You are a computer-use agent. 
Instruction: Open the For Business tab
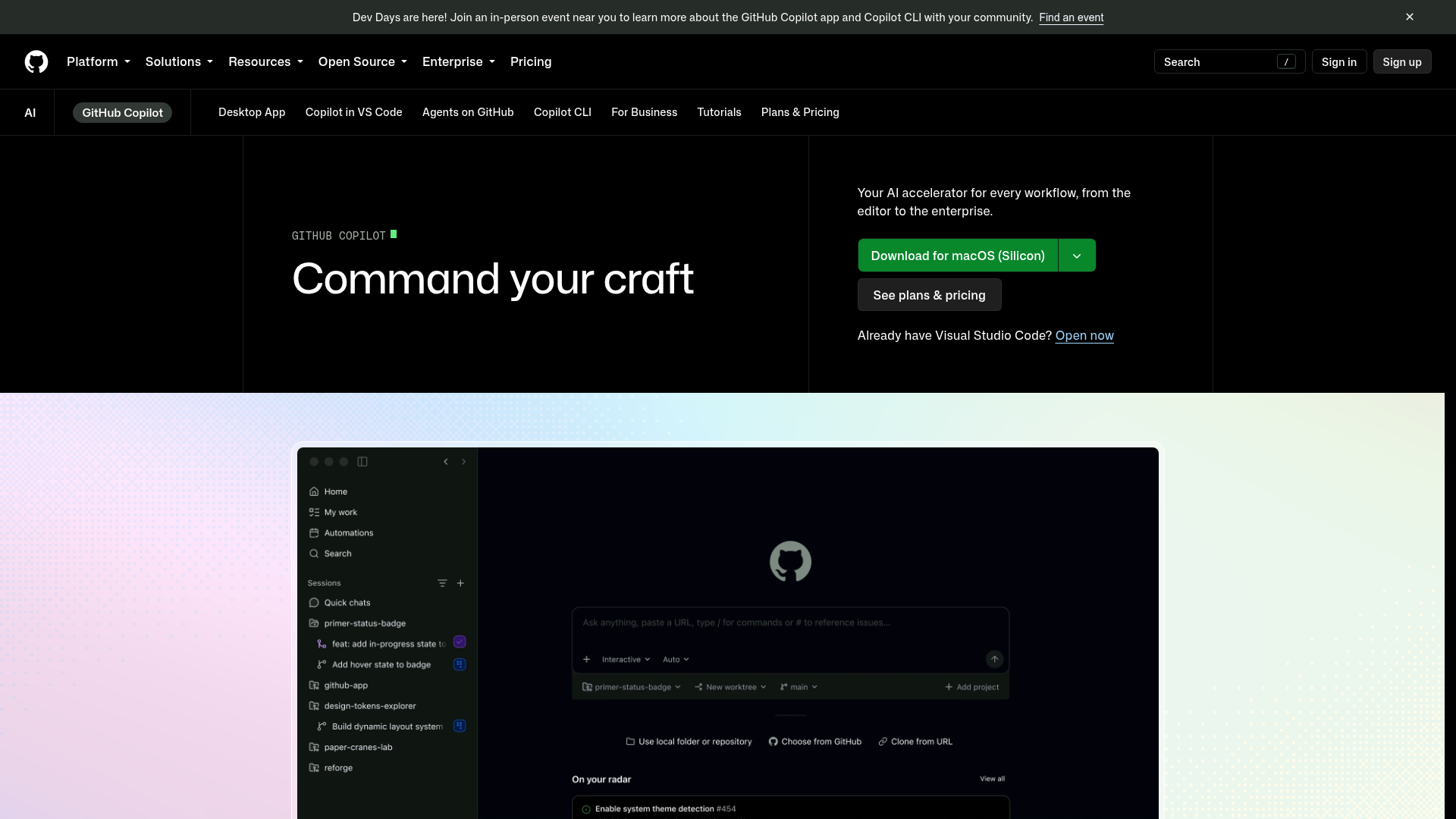pos(644,112)
